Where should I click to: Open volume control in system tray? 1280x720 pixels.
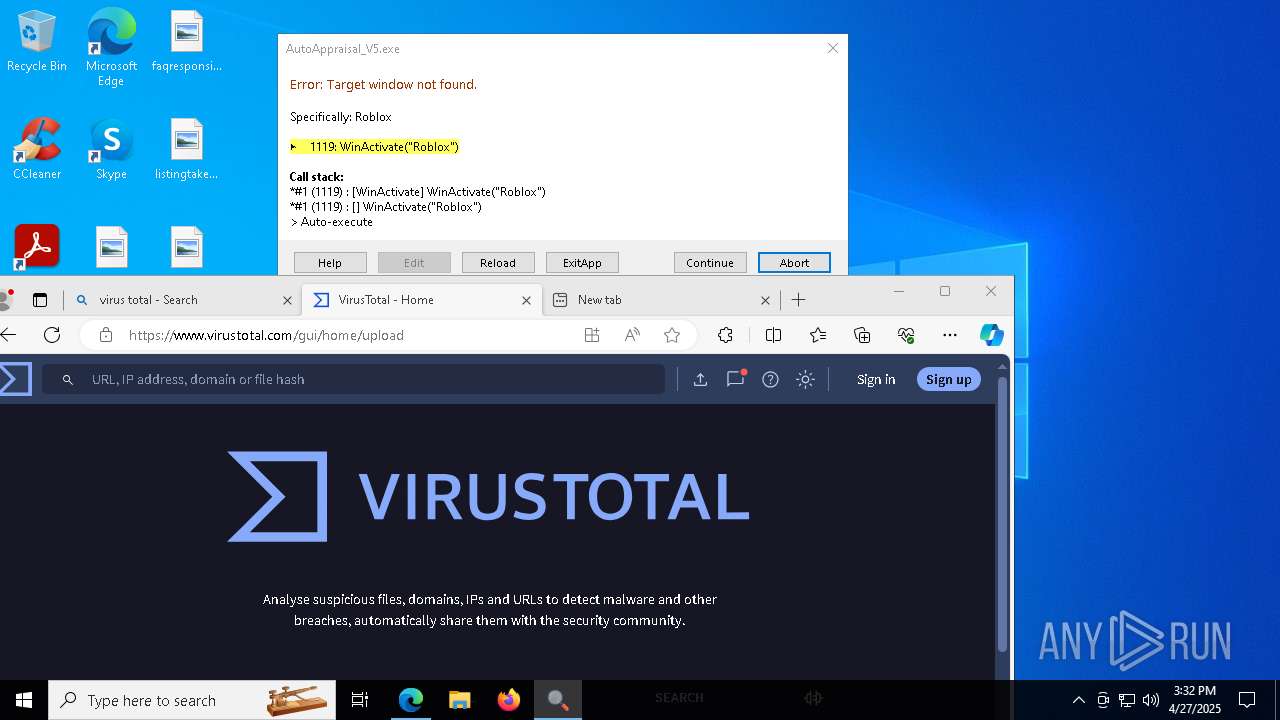coord(1150,700)
